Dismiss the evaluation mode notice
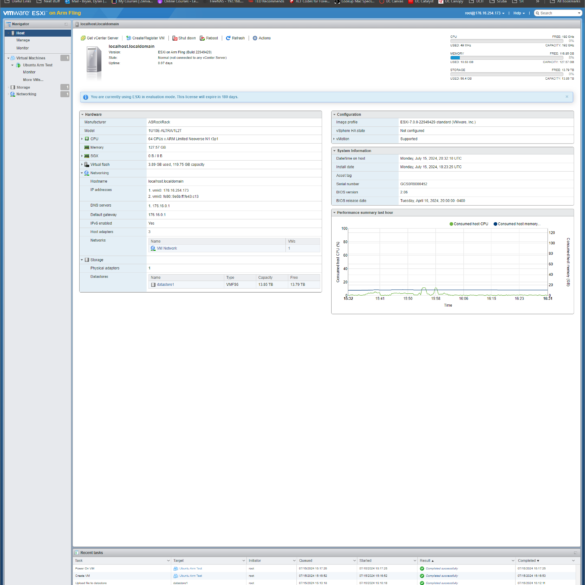Image resolution: width=585 pixels, height=585 pixels. click(567, 97)
